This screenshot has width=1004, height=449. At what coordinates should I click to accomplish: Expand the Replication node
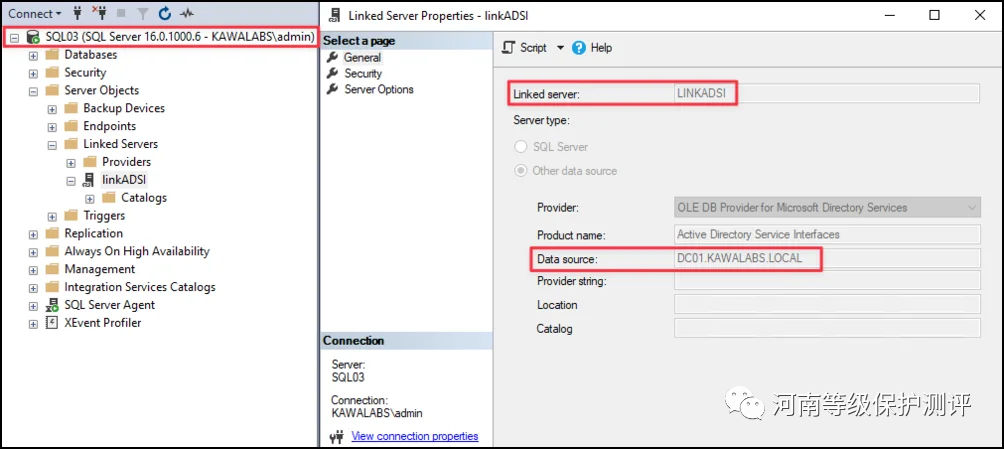33,234
